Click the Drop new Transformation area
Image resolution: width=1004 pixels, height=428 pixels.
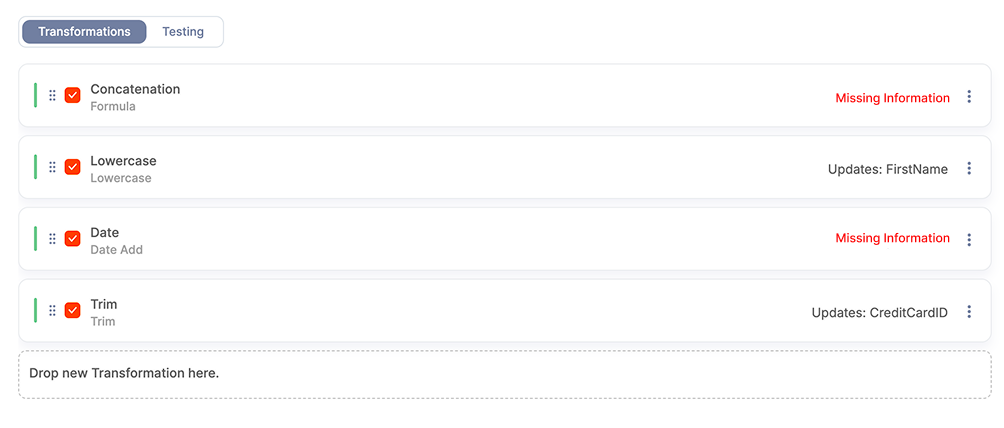pyautogui.click(x=504, y=374)
